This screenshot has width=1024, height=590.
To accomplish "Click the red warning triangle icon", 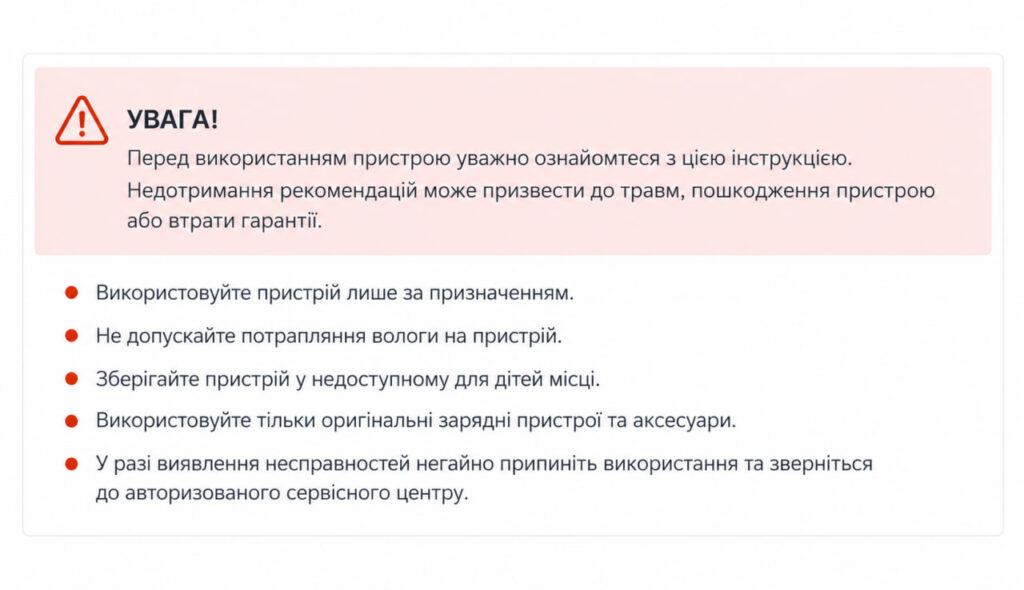I will [x=82, y=121].
